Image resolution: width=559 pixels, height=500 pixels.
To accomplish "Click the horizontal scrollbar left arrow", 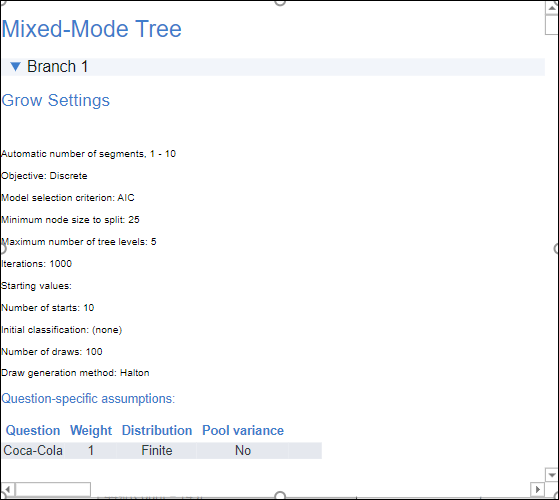I will click(8, 489).
